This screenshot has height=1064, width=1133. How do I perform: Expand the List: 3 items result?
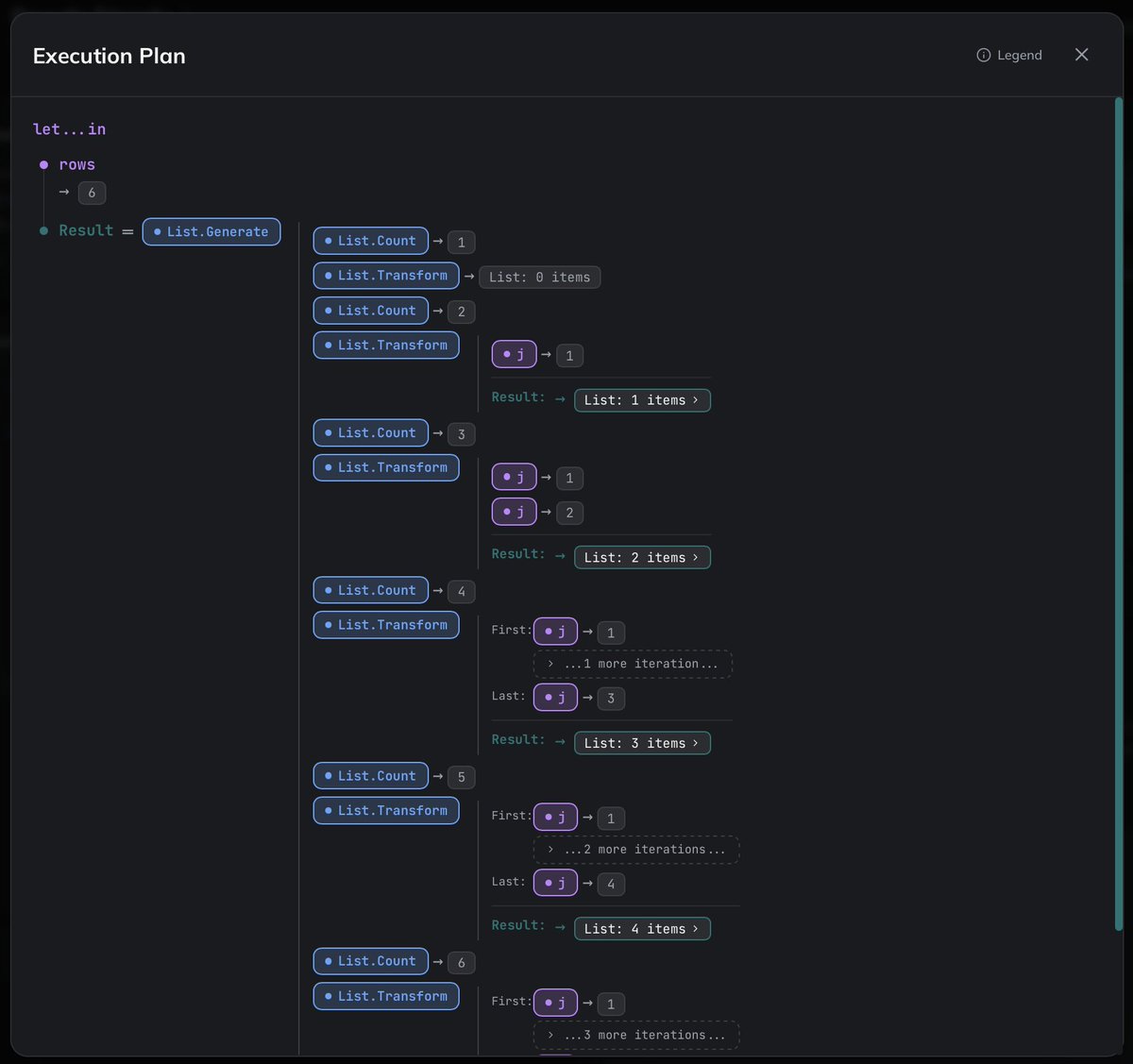pos(642,743)
